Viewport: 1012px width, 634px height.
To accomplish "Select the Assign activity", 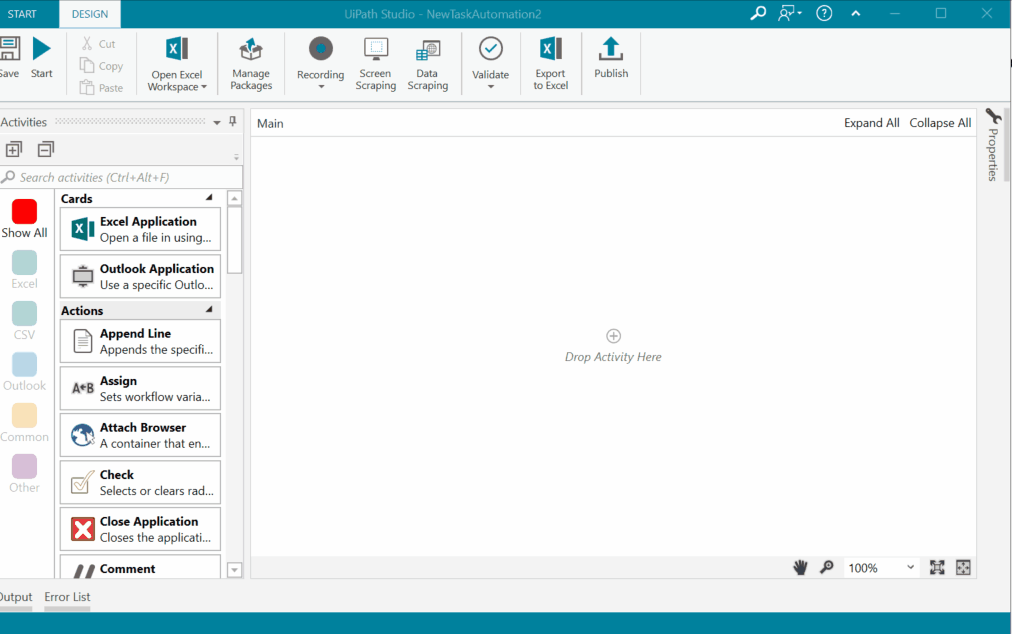I will 140,388.
